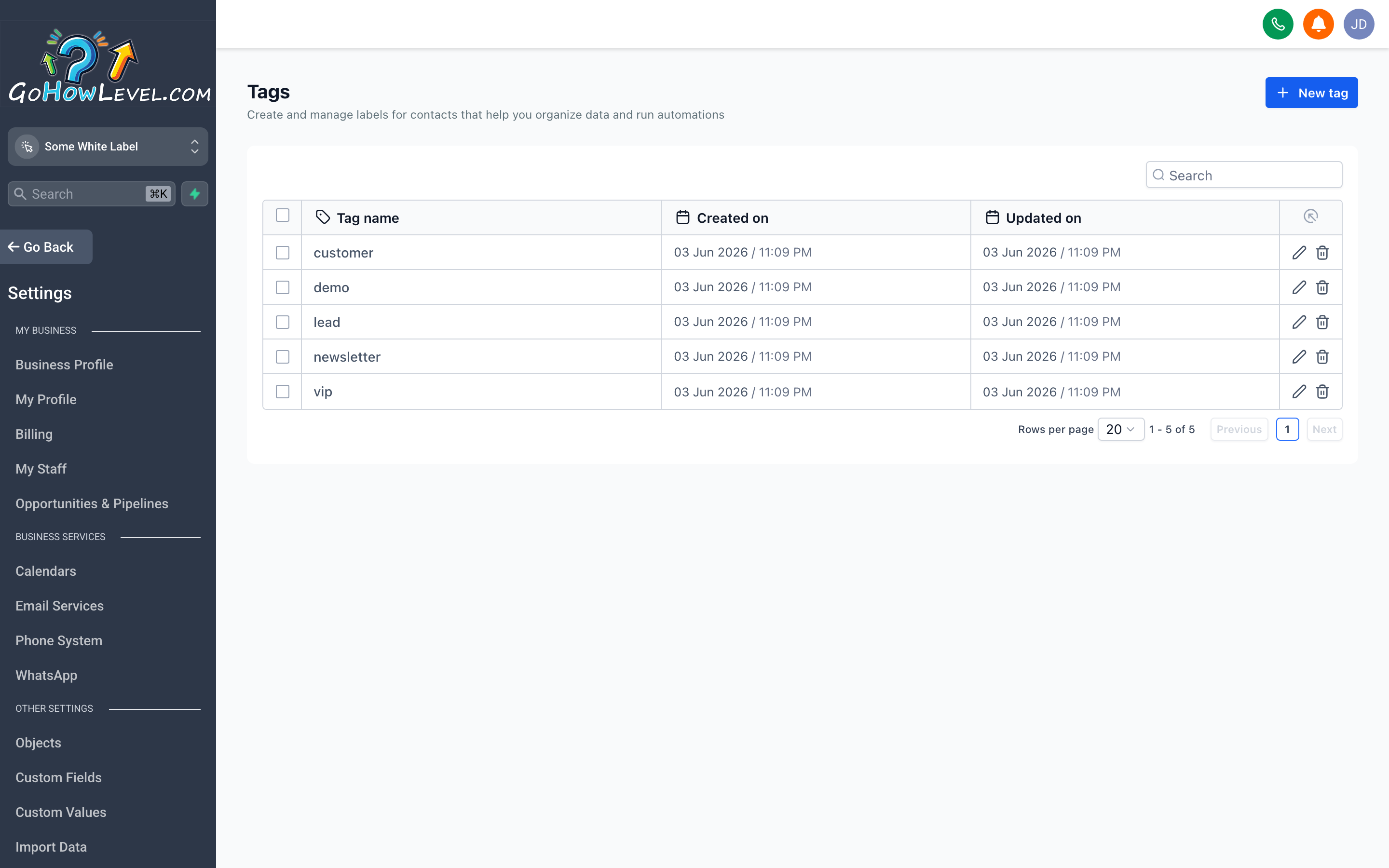1389x868 pixels.
Task: Open My Profile settings
Action: (x=46, y=400)
